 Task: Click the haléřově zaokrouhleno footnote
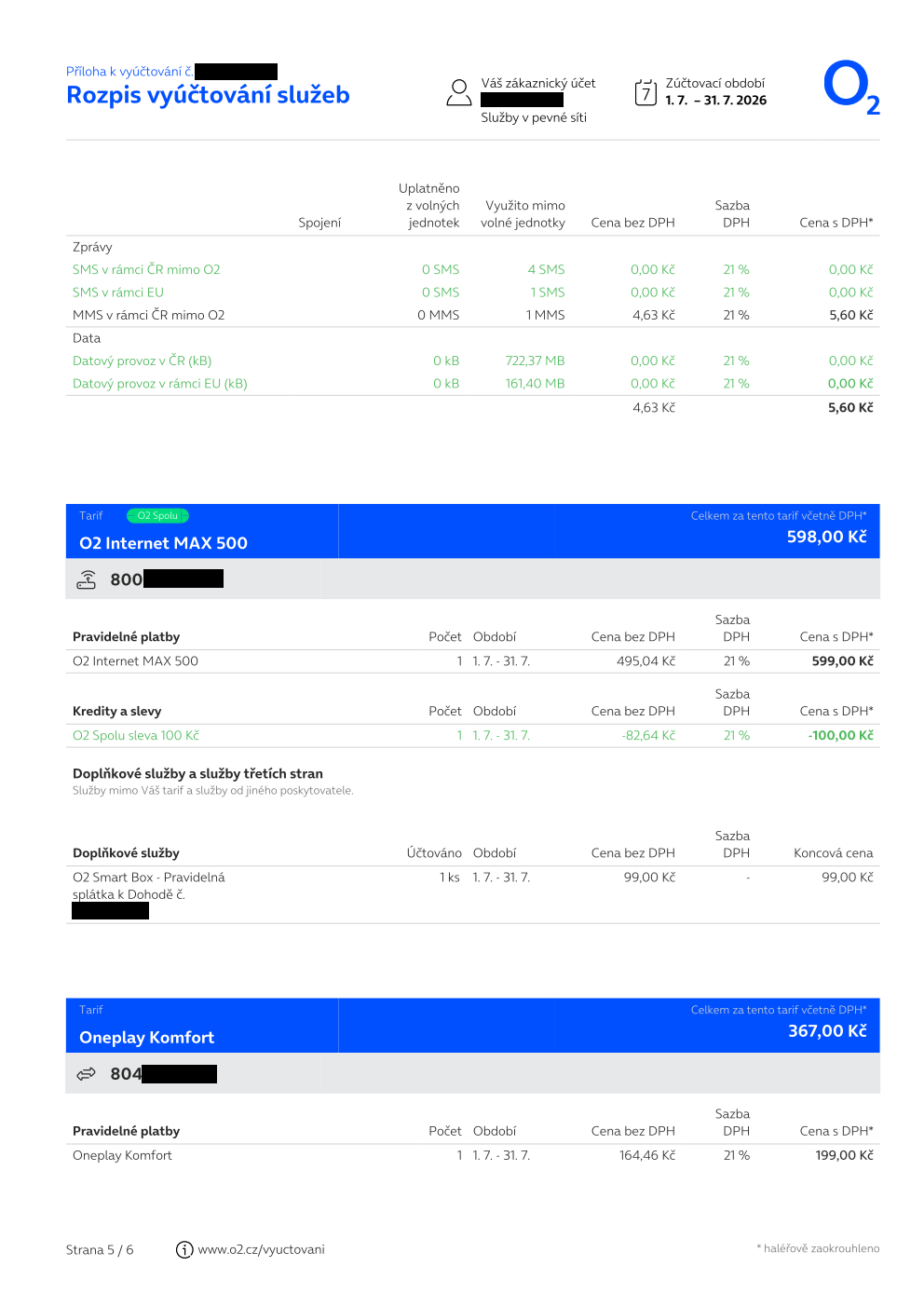818,1248
